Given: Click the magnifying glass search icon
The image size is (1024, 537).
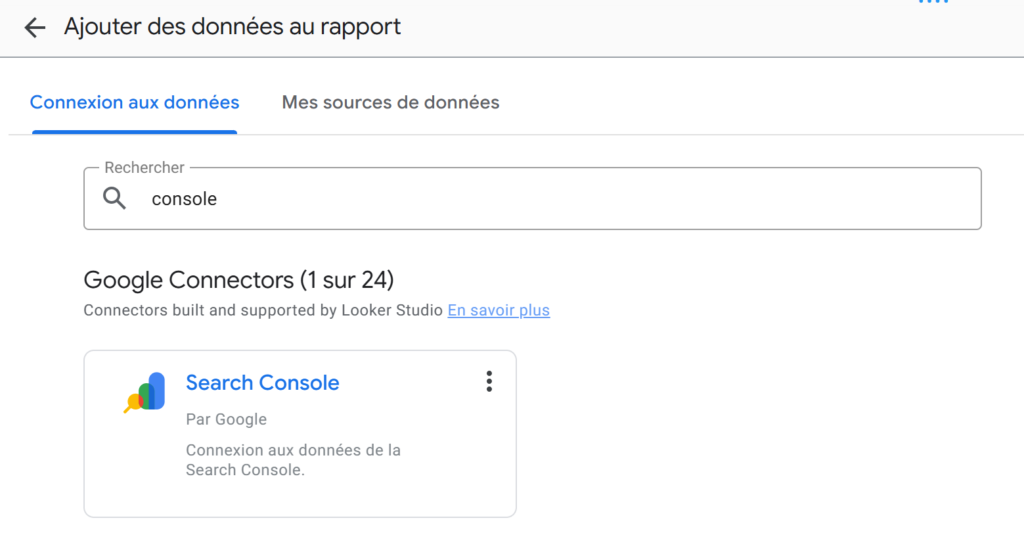Looking at the screenshot, I should pyautogui.click(x=114, y=198).
